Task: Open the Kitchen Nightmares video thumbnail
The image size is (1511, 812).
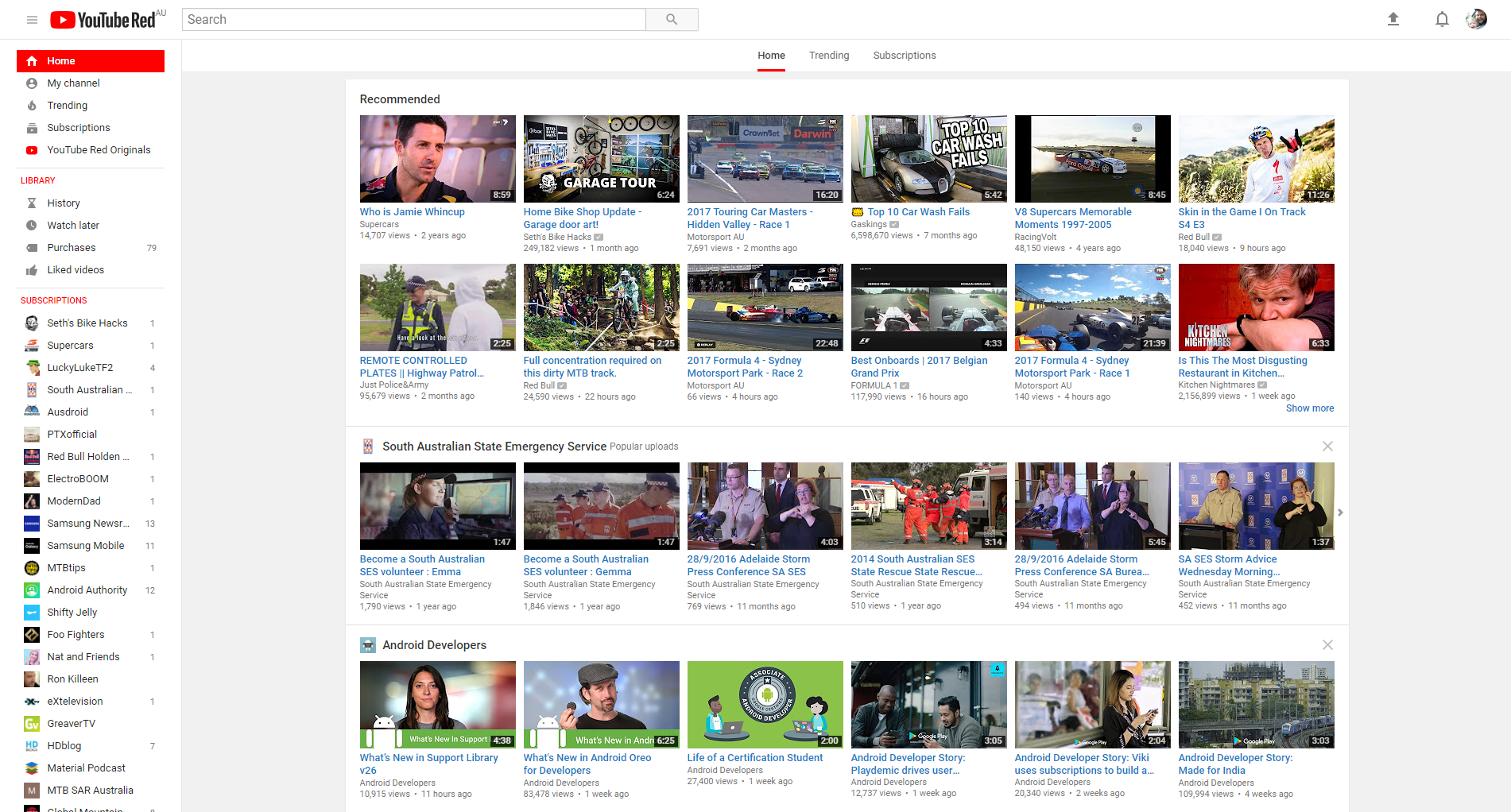Action: pyautogui.click(x=1256, y=307)
